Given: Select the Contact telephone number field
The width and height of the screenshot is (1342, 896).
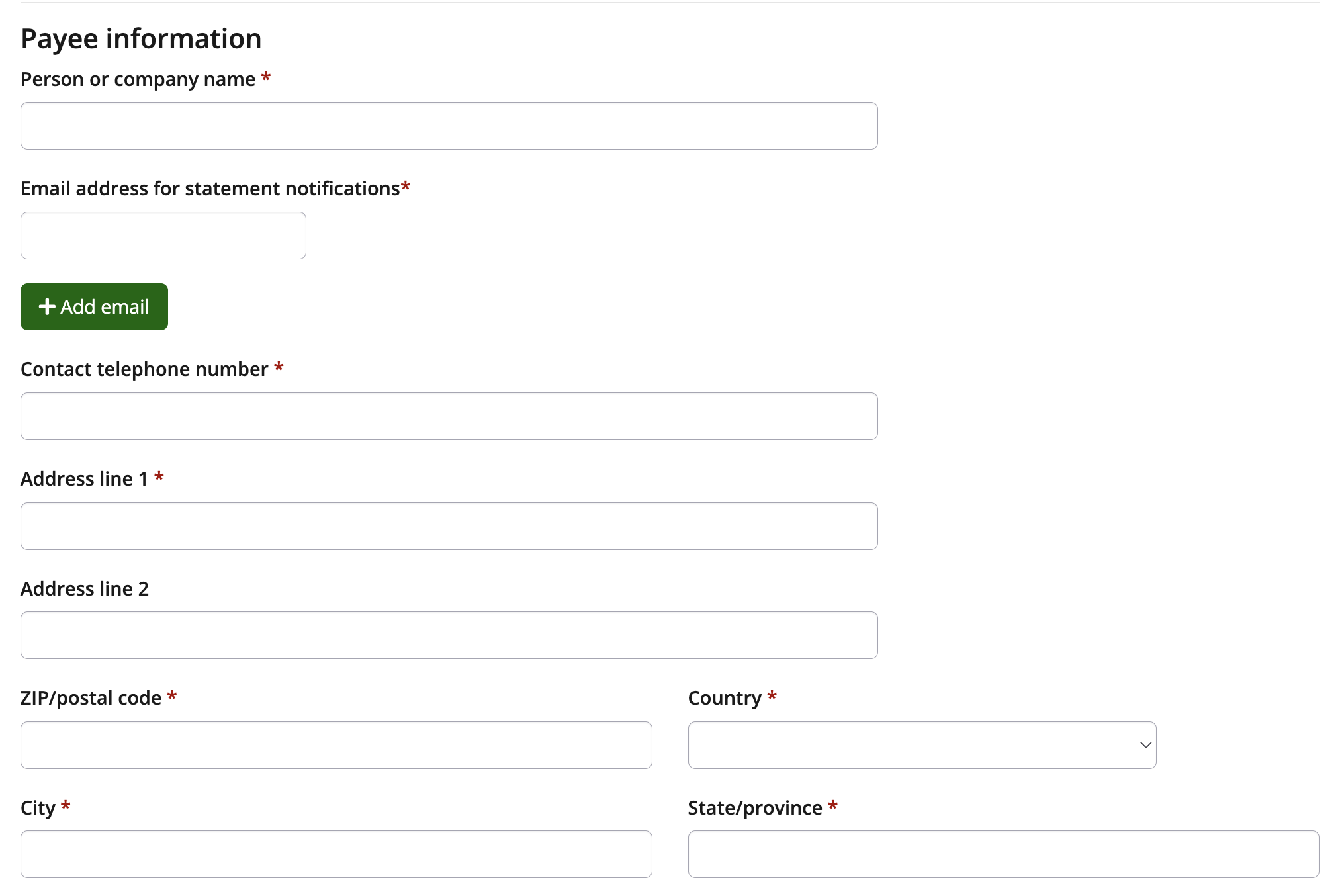Looking at the screenshot, I should (449, 416).
